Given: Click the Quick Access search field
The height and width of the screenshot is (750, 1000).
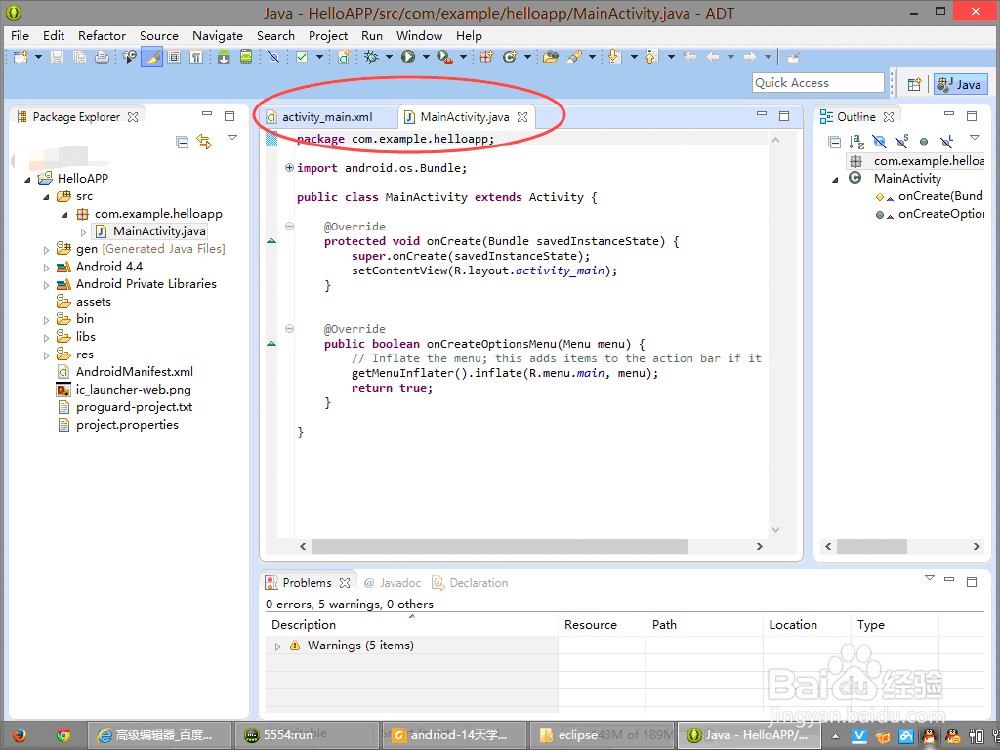Looking at the screenshot, I should [x=819, y=83].
